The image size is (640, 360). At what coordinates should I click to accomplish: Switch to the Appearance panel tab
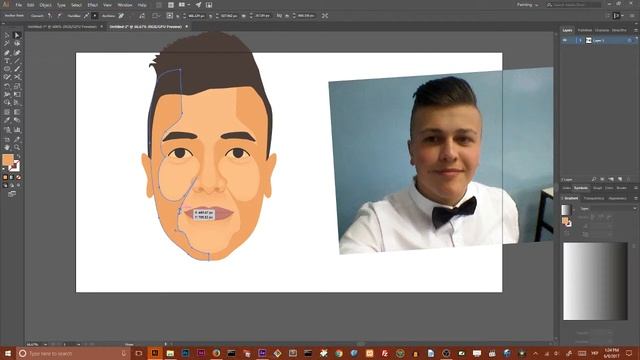click(617, 198)
